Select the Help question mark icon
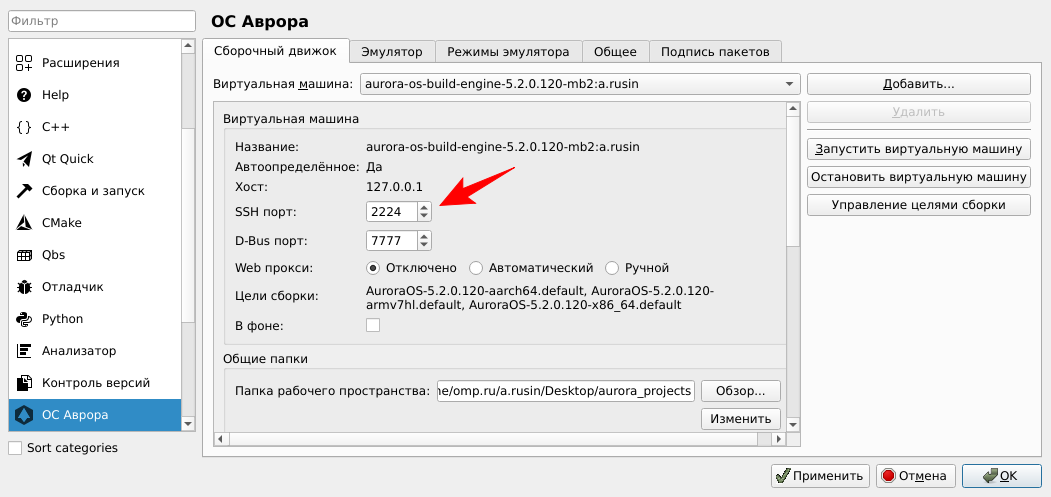This screenshot has width=1051, height=497. pos(25,95)
